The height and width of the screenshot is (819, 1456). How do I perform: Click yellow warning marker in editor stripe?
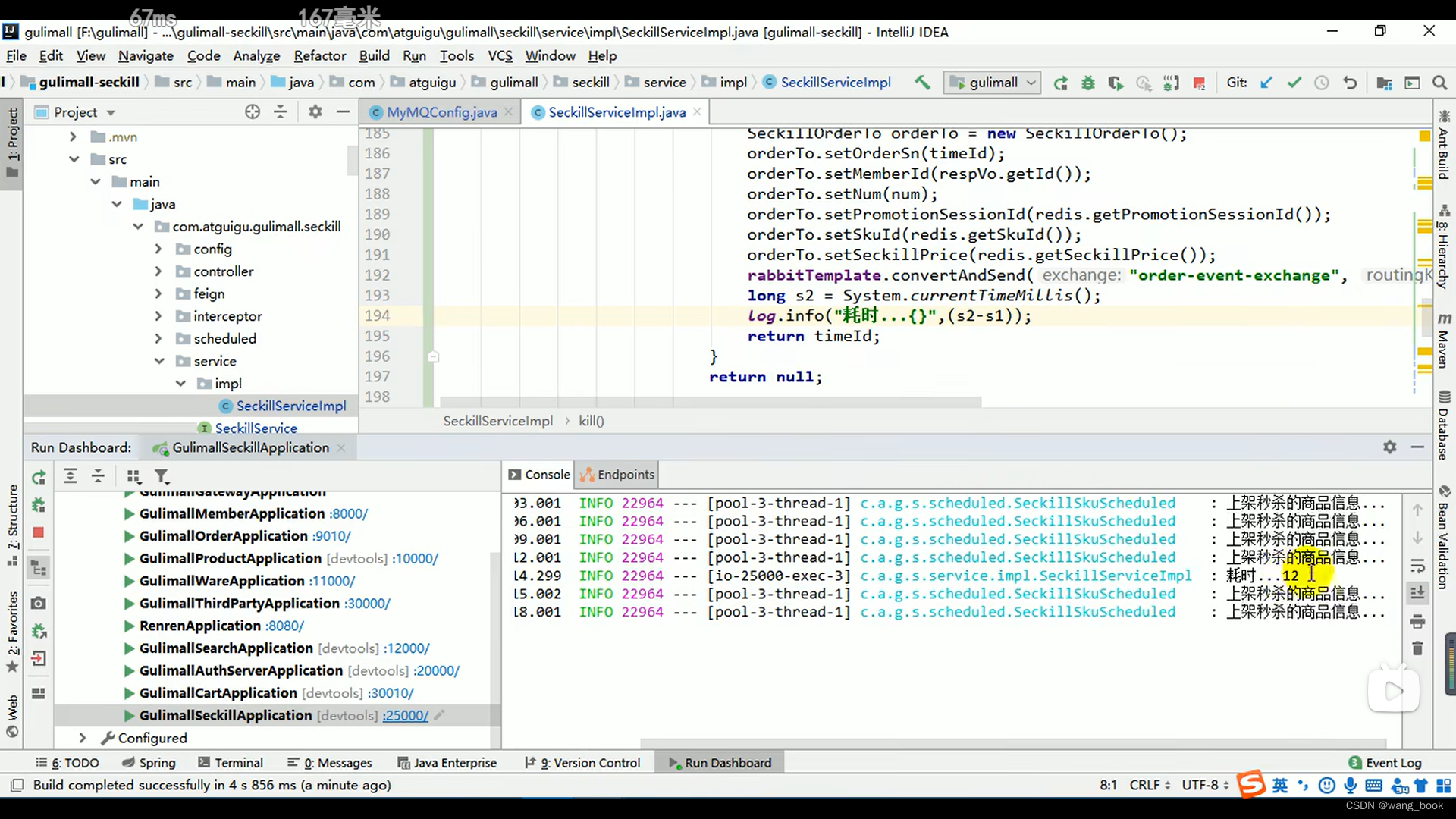click(1424, 136)
